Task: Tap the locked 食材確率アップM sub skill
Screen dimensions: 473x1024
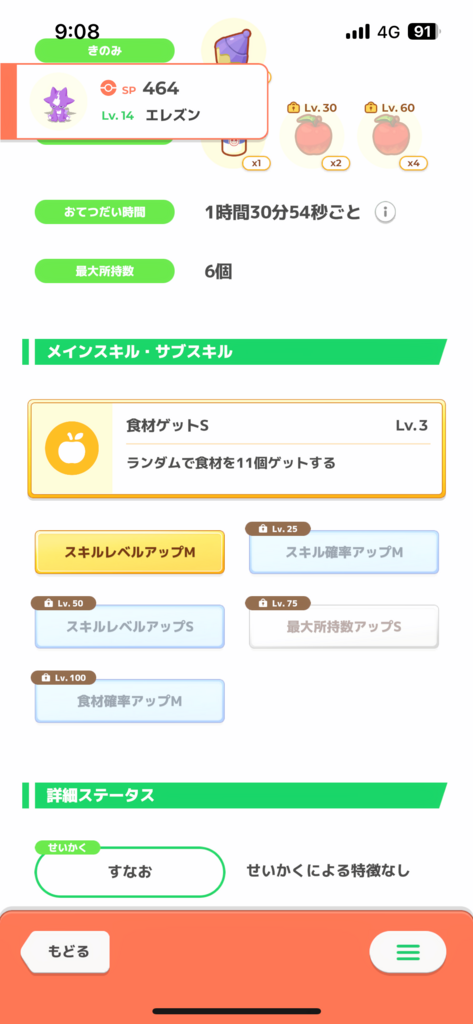Action: 129,701
